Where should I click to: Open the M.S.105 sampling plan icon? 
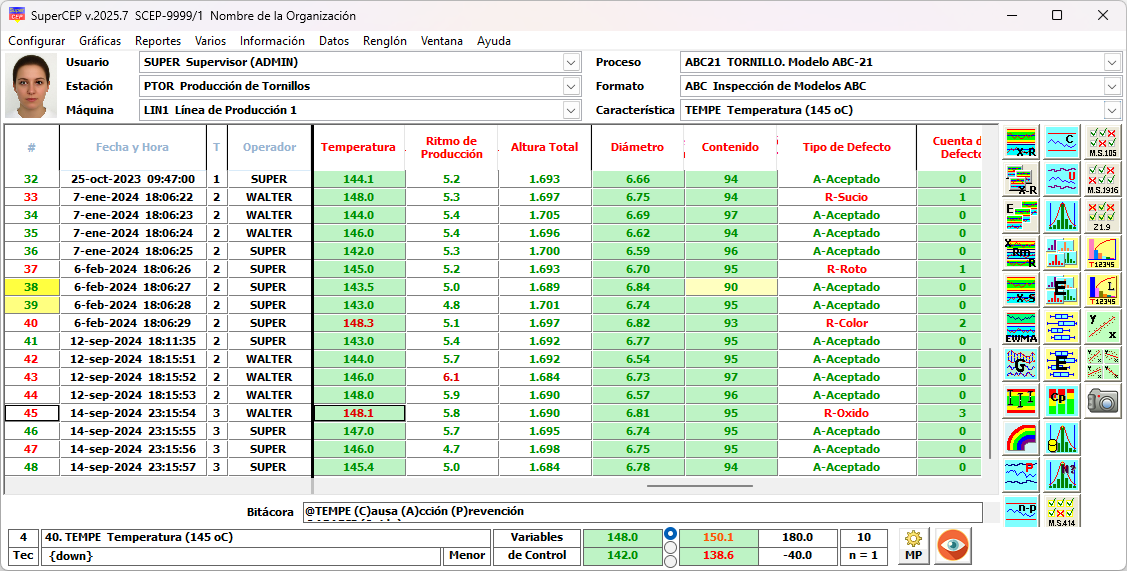click(x=1102, y=143)
